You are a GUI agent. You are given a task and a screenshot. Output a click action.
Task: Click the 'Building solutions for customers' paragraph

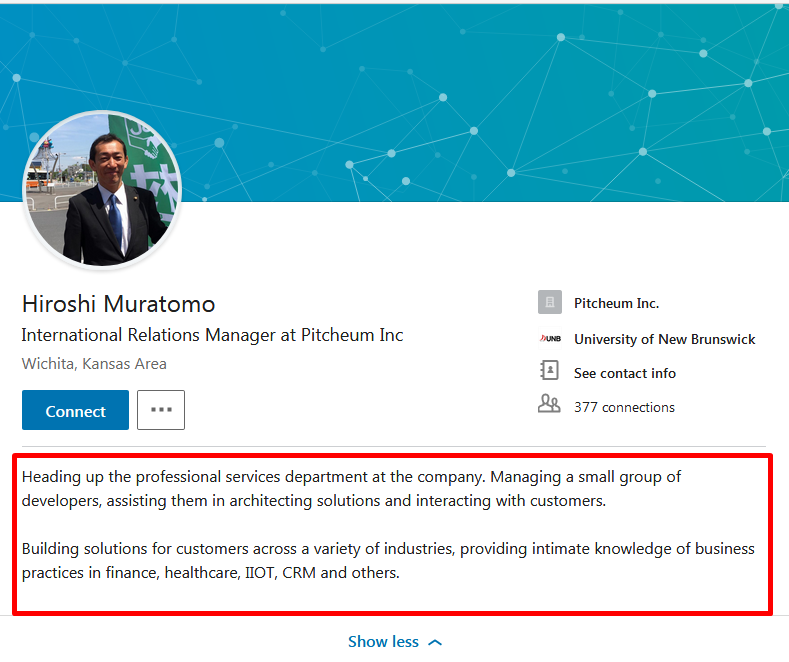(388, 560)
